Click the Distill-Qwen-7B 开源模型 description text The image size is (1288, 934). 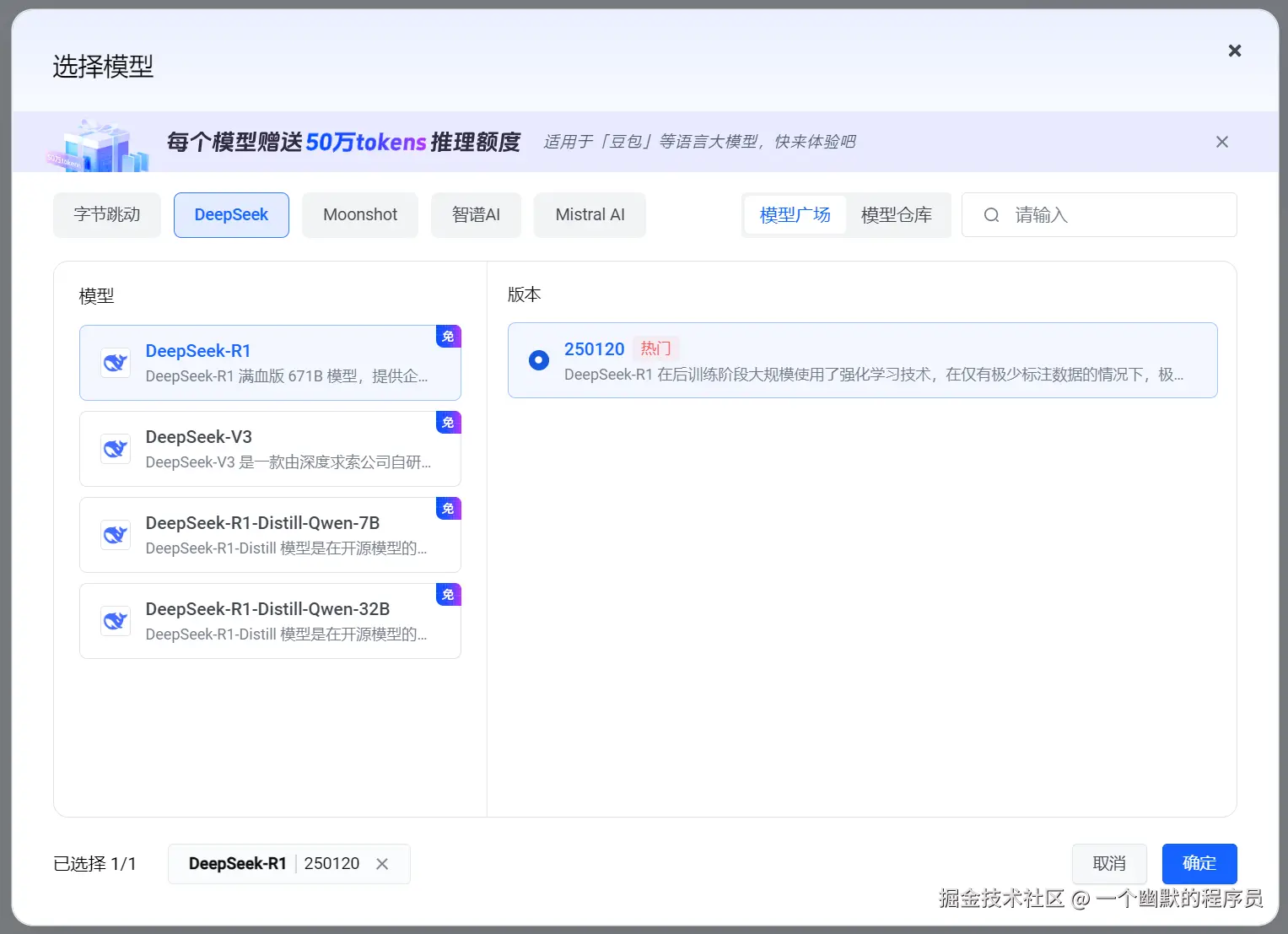(287, 548)
